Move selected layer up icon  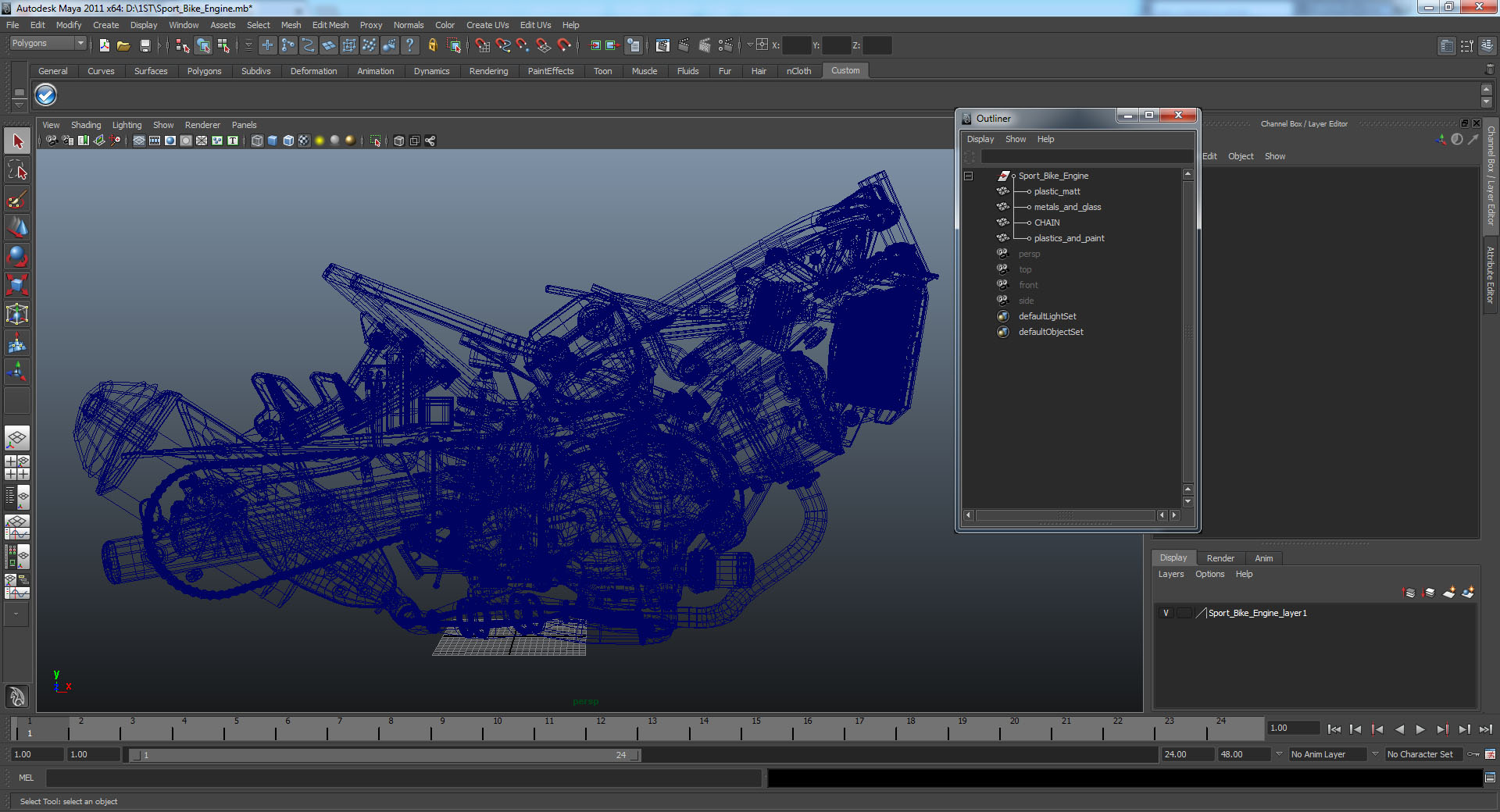point(1409,593)
